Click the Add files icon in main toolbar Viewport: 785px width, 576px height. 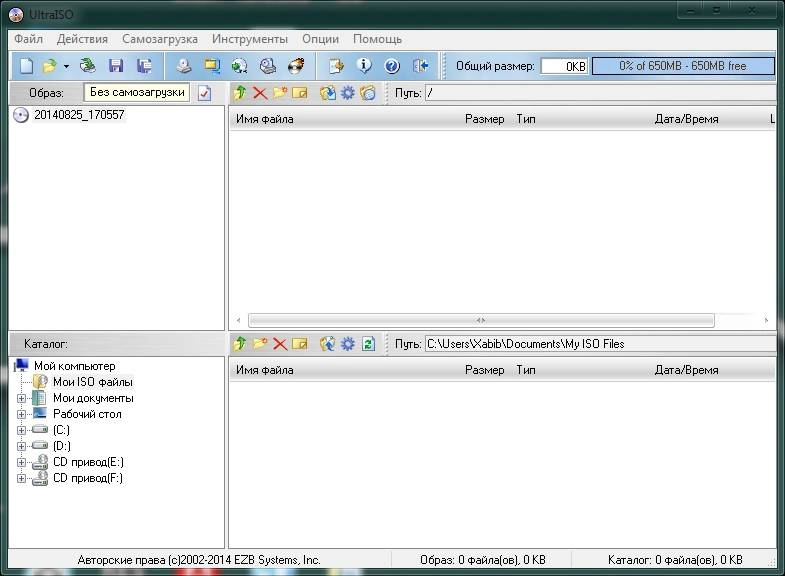(336, 66)
